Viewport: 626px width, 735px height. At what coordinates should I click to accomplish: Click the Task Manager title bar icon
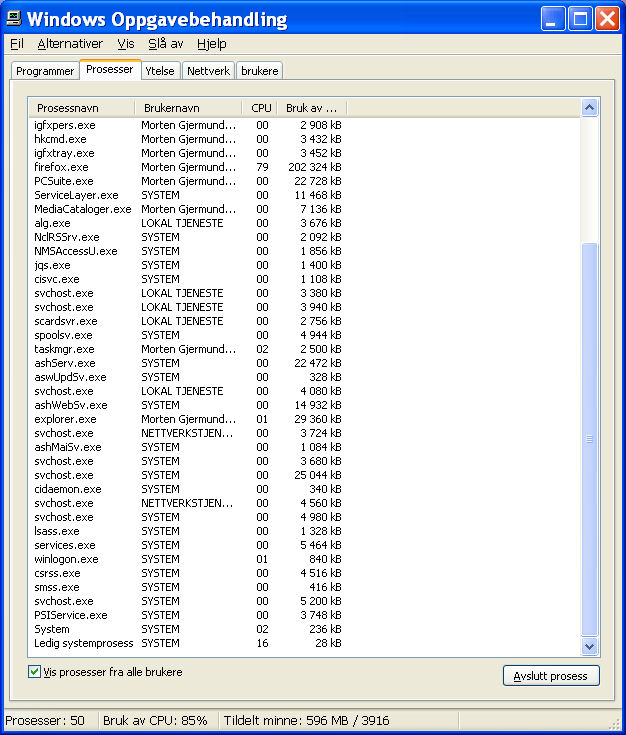[x=14, y=18]
